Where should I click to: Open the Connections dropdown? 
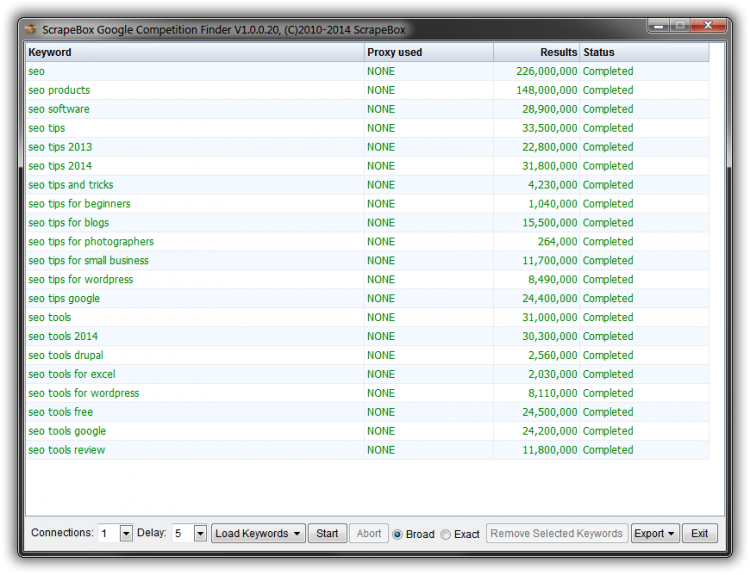pyautogui.click(x=126, y=533)
